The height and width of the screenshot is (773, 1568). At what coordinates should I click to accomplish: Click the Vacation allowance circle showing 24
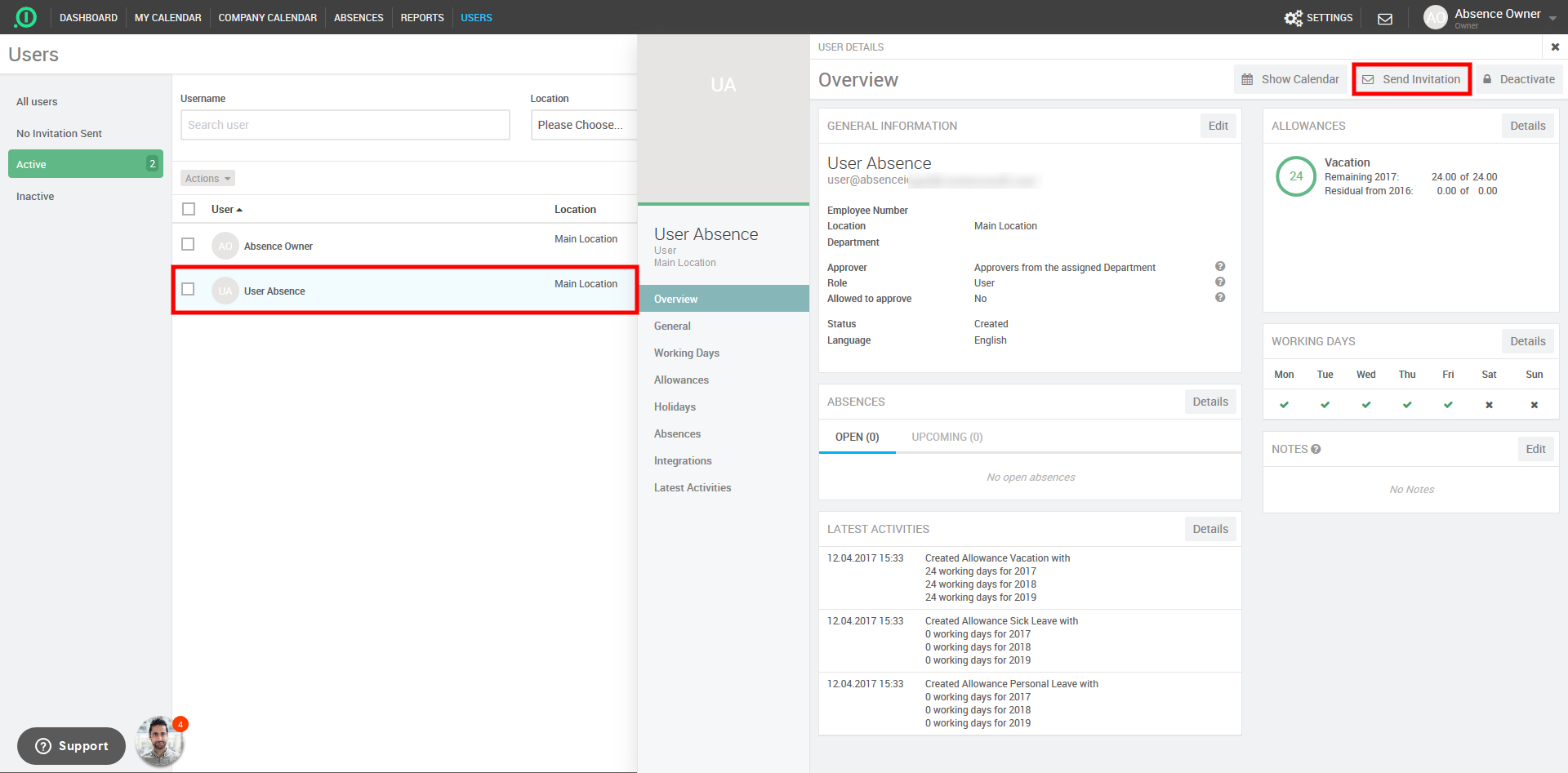(1296, 176)
